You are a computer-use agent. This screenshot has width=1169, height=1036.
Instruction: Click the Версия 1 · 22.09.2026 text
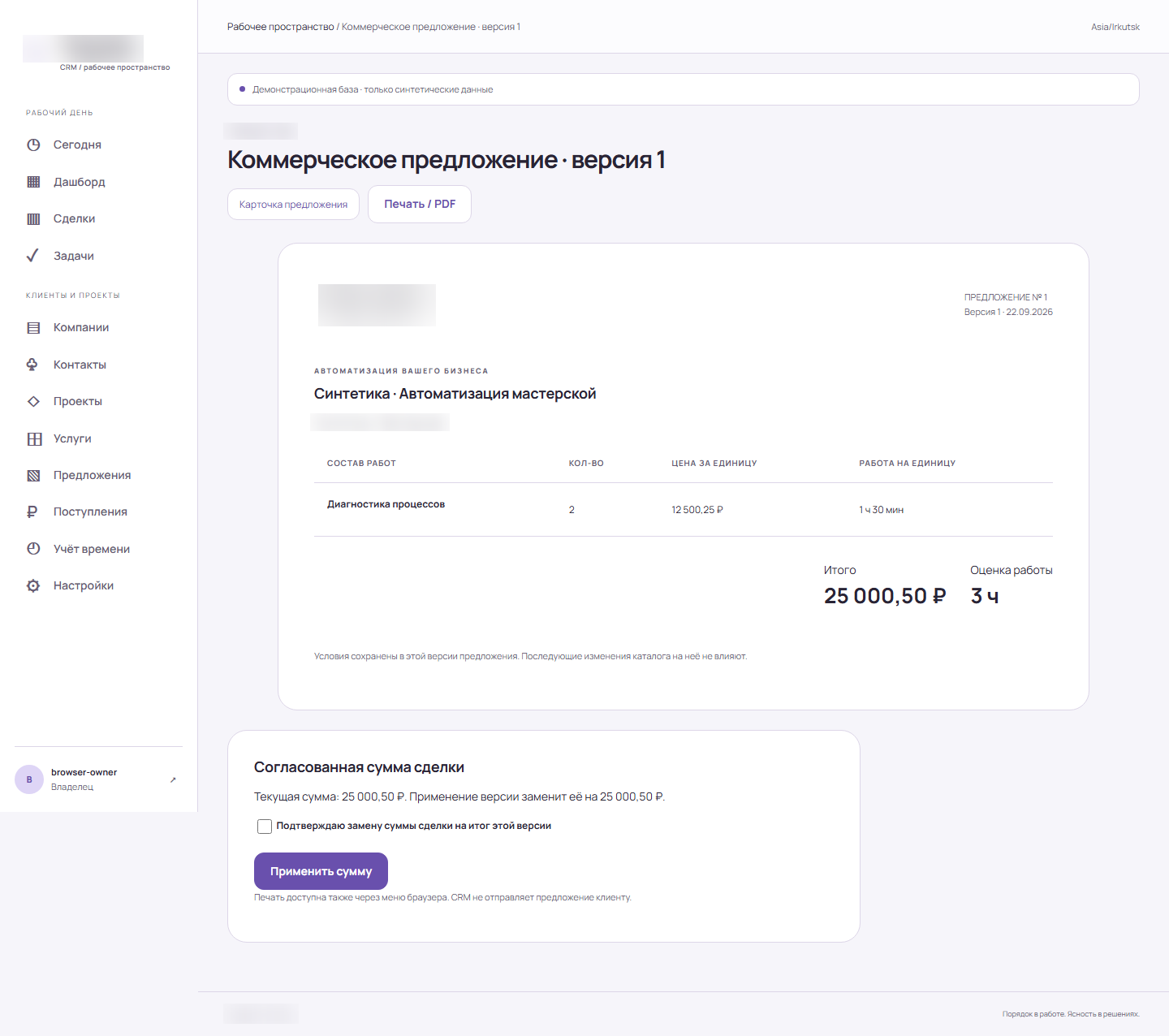coord(1008,312)
